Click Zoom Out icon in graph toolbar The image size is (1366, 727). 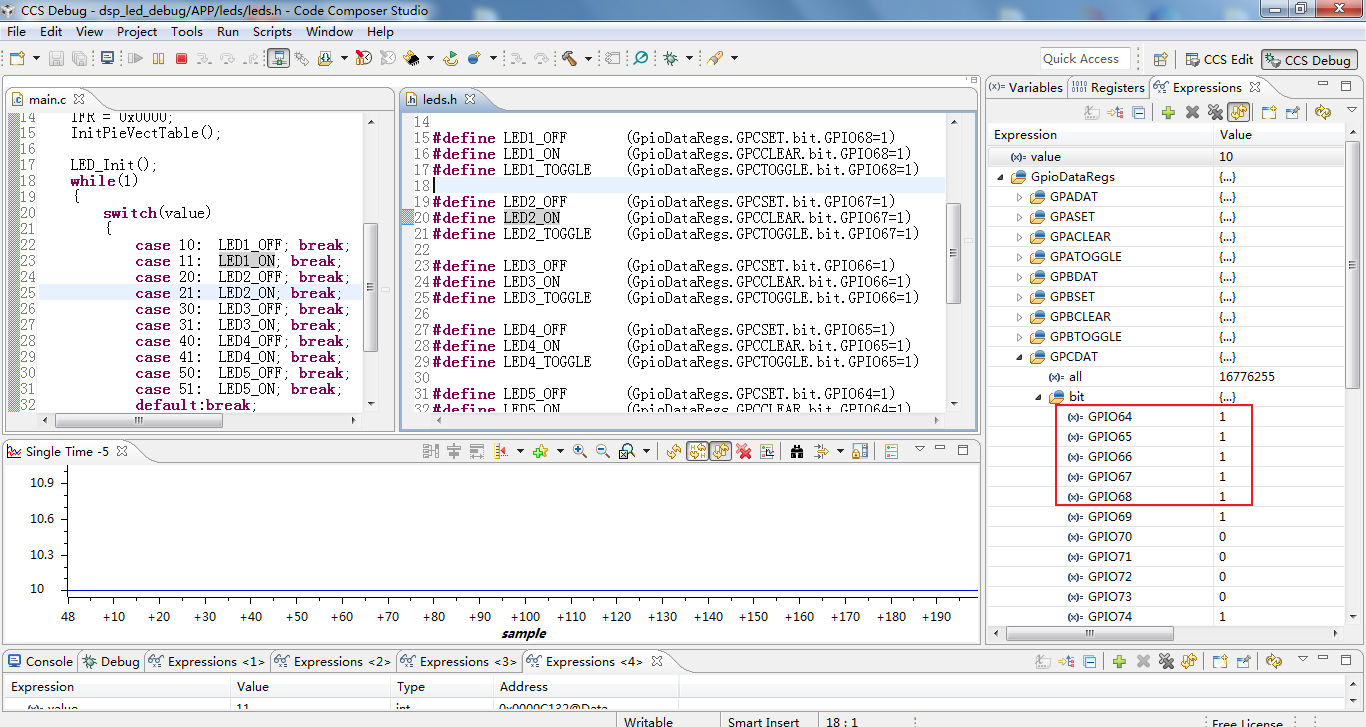[x=602, y=452]
